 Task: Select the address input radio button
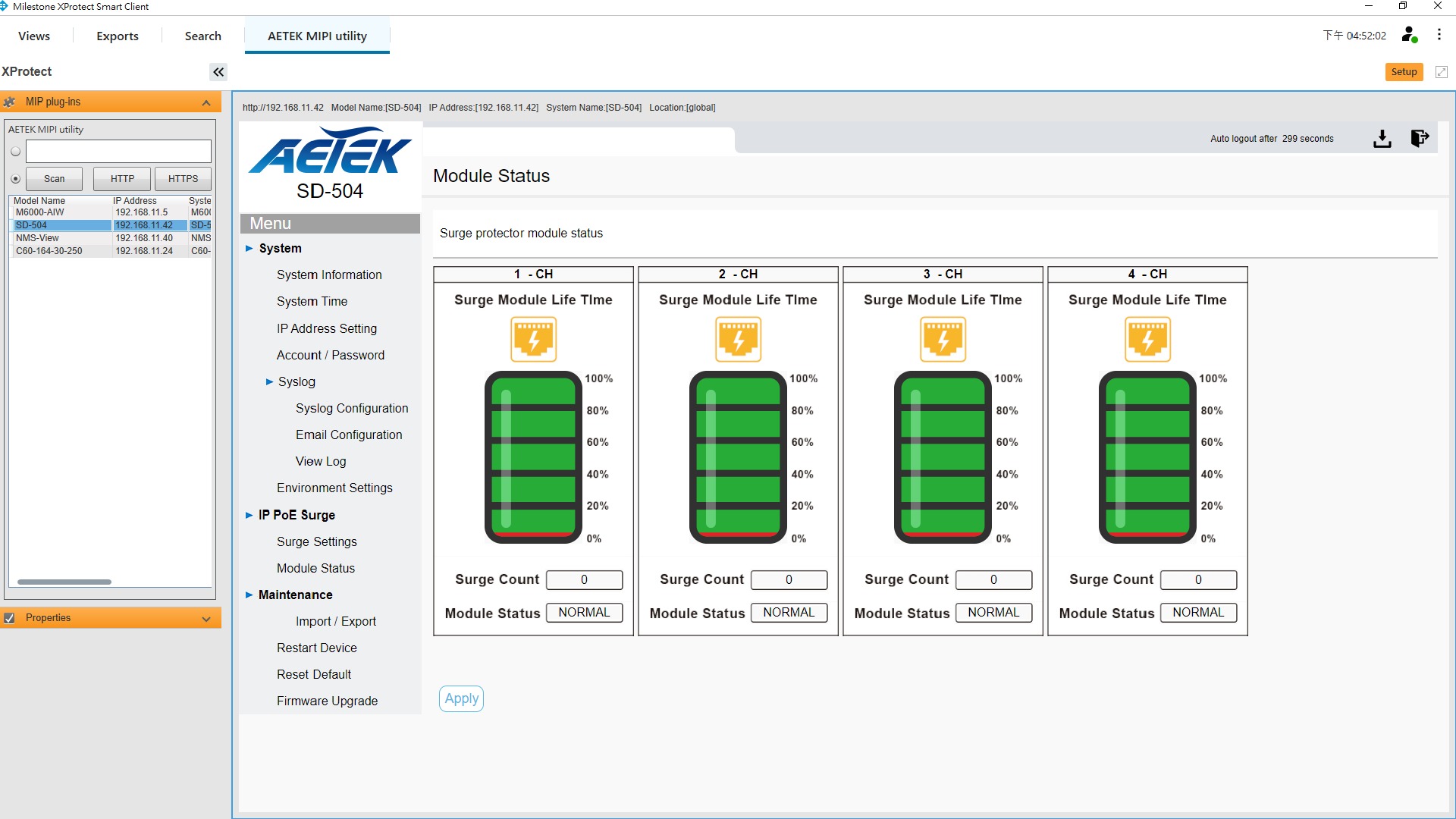click(x=15, y=152)
